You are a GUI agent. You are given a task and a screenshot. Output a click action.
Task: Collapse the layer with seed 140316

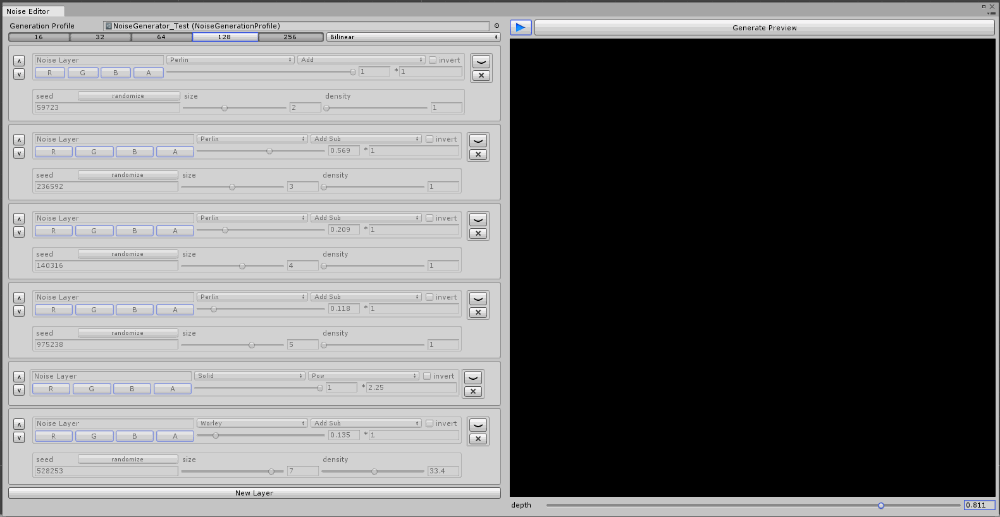[x=478, y=219]
